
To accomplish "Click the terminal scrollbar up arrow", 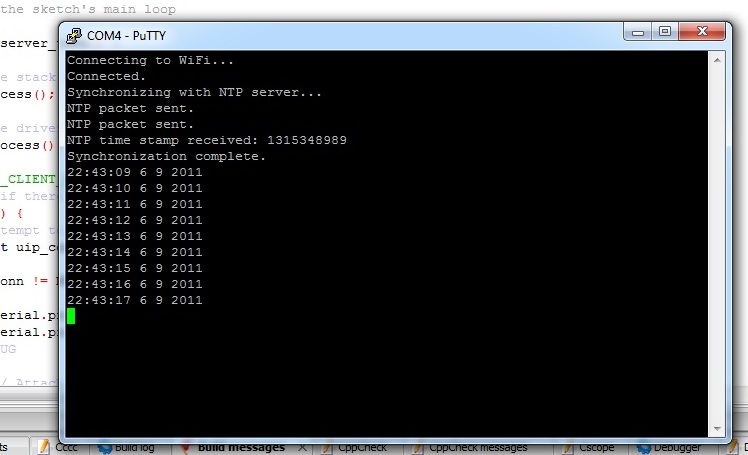I will pyautogui.click(x=717, y=60).
